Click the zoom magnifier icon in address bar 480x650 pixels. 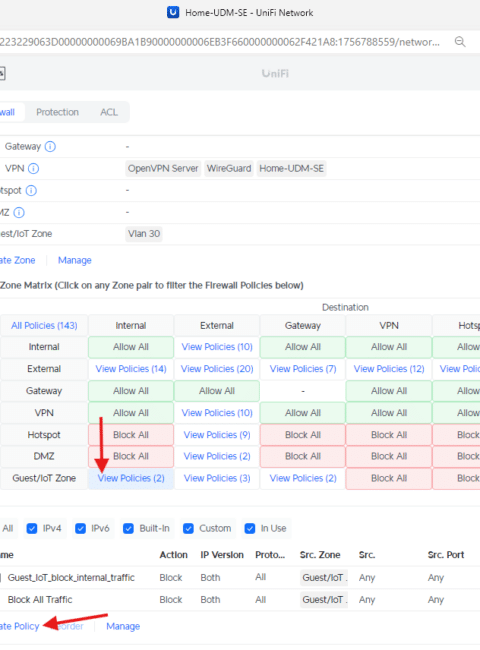(460, 42)
